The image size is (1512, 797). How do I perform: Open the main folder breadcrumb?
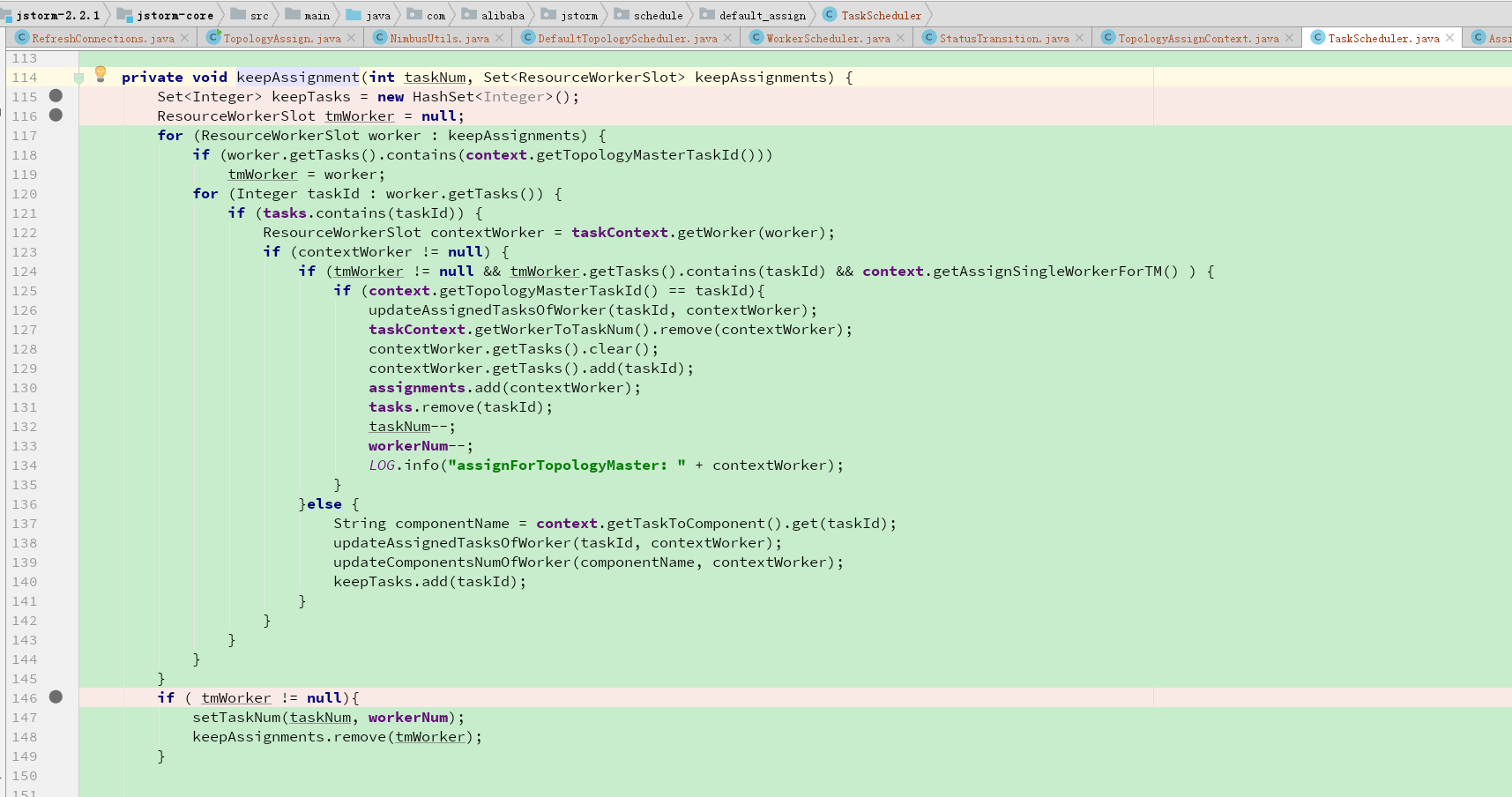317,15
